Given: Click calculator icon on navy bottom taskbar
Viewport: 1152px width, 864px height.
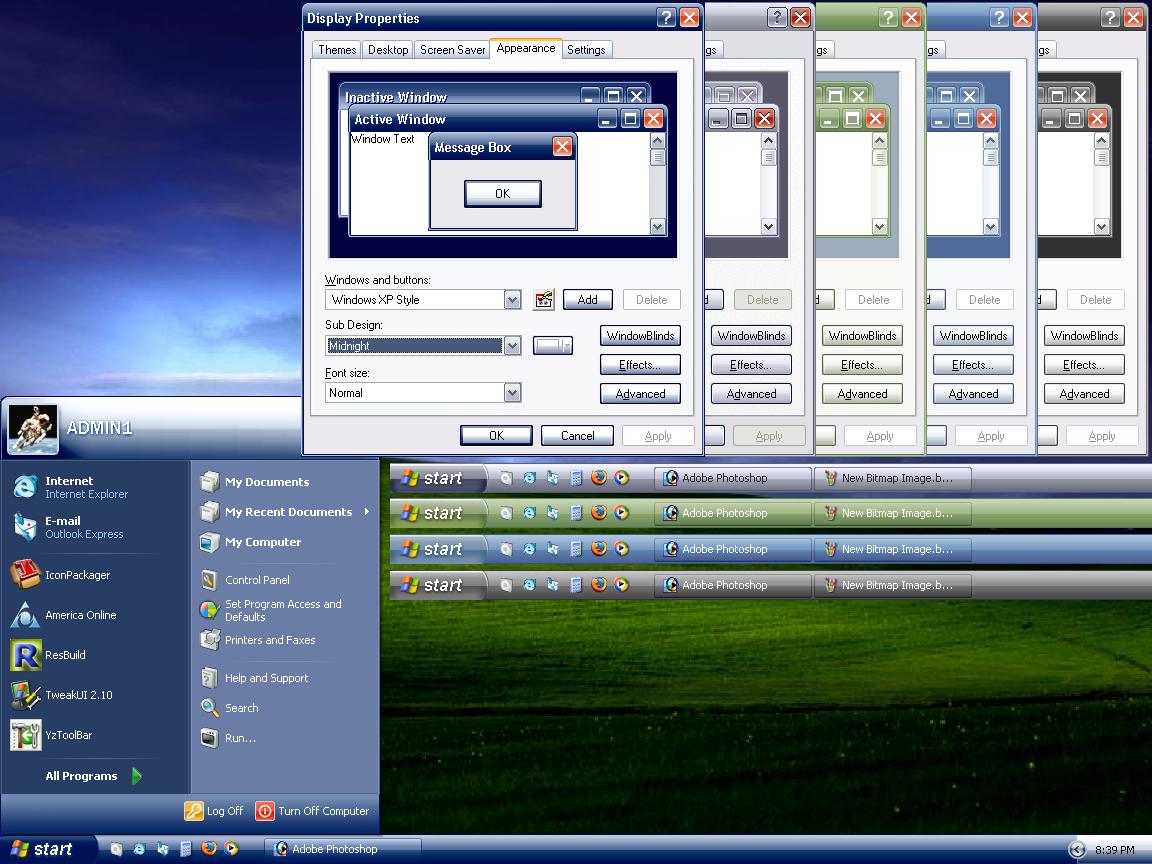Looking at the screenshot, I should (x=186, y=849).
